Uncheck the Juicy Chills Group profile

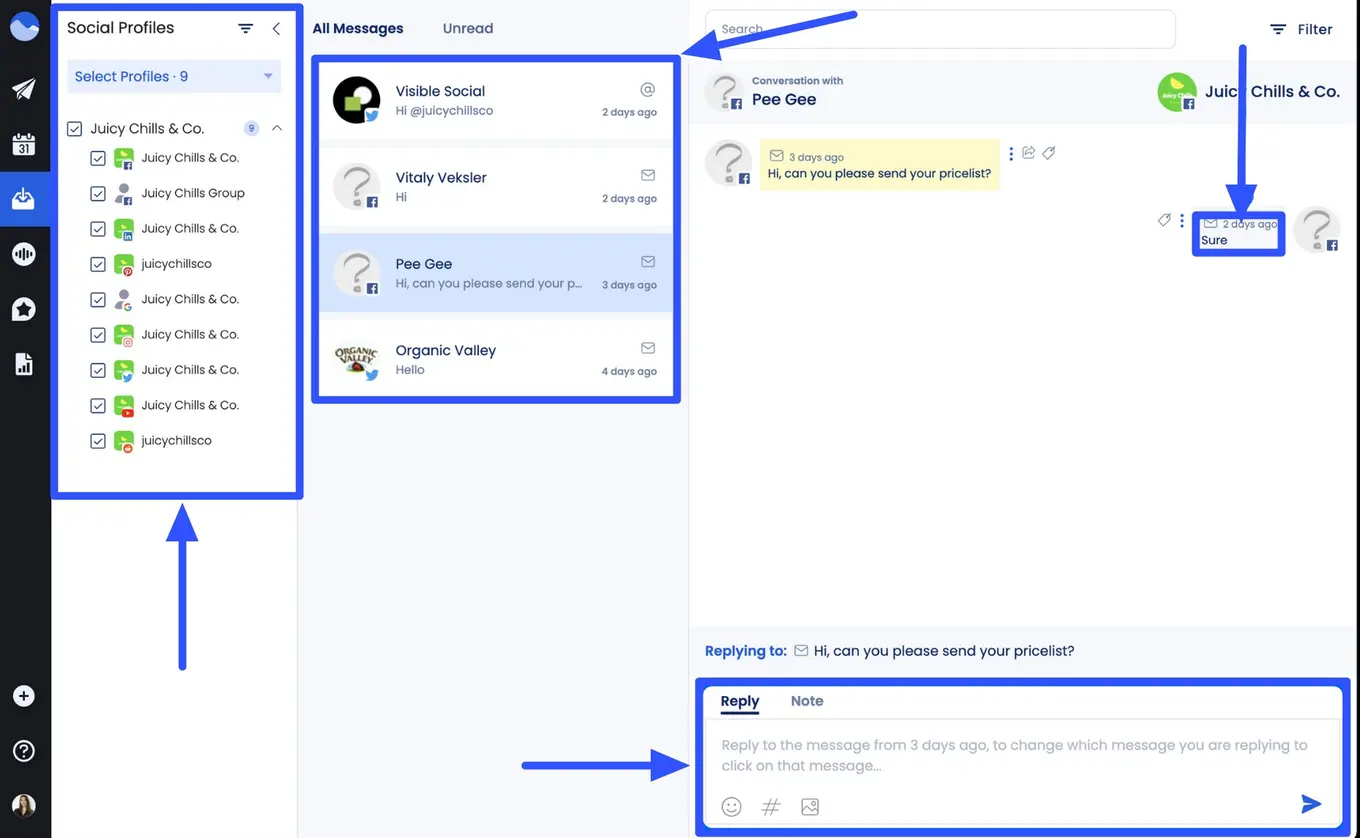pos(98,193)
